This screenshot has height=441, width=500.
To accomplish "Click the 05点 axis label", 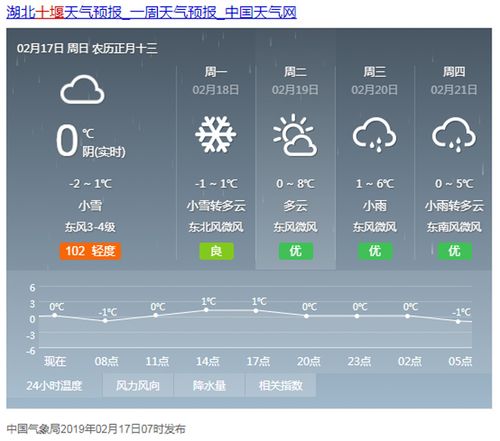I will coord(460,361).
